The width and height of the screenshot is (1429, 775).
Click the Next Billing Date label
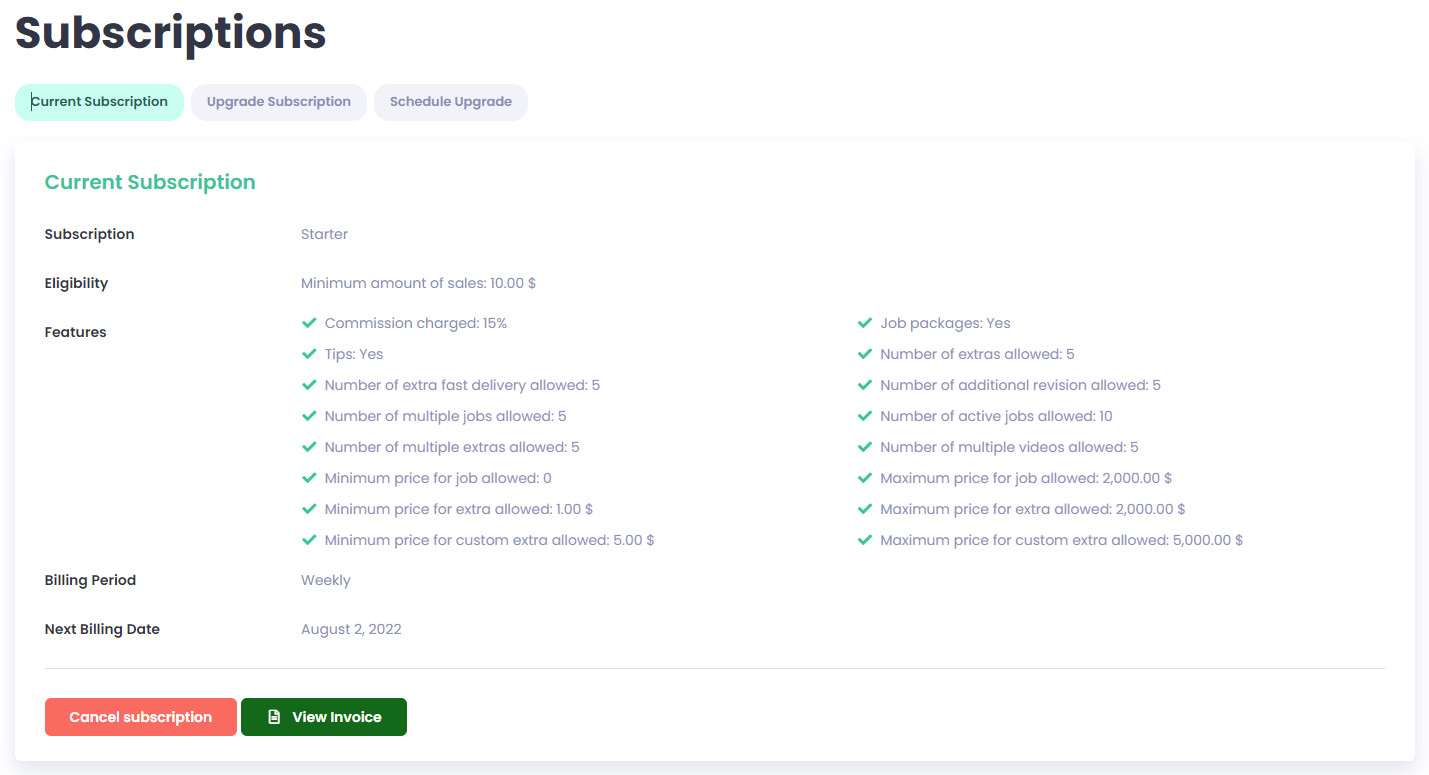[x=102, y=629]
